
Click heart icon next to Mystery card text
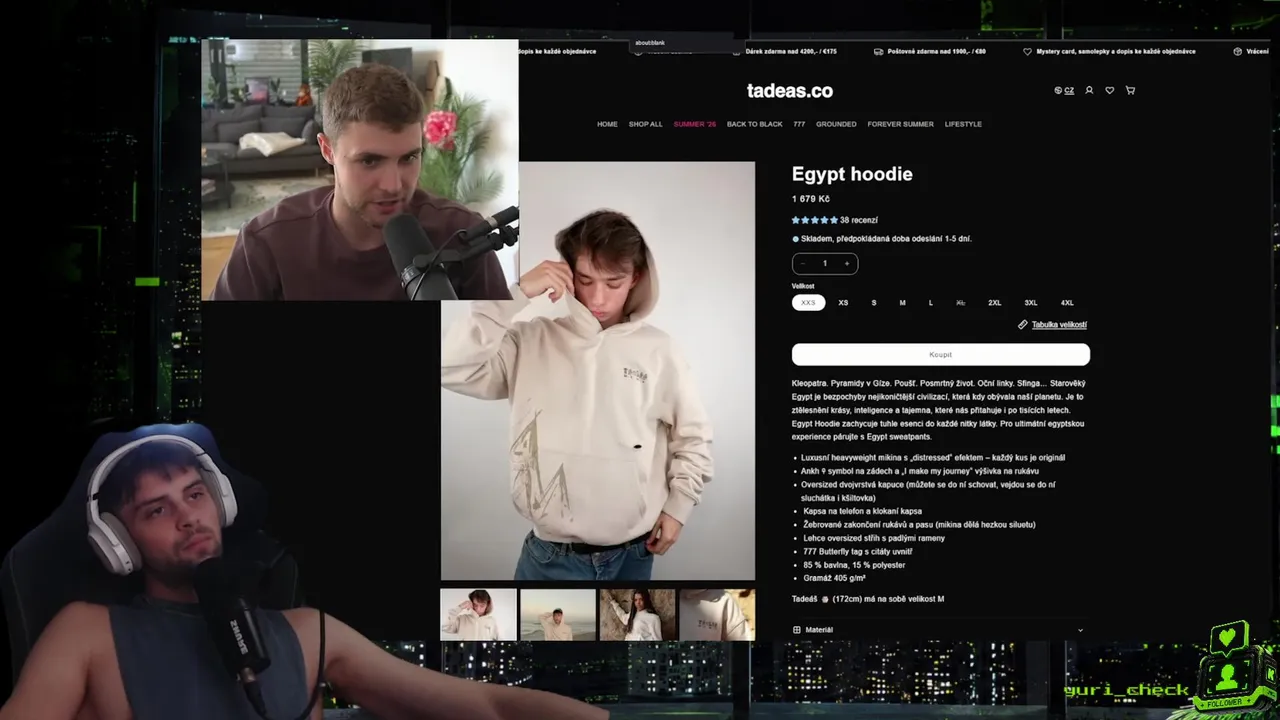pyautogui.click(x=1027, y=51)
